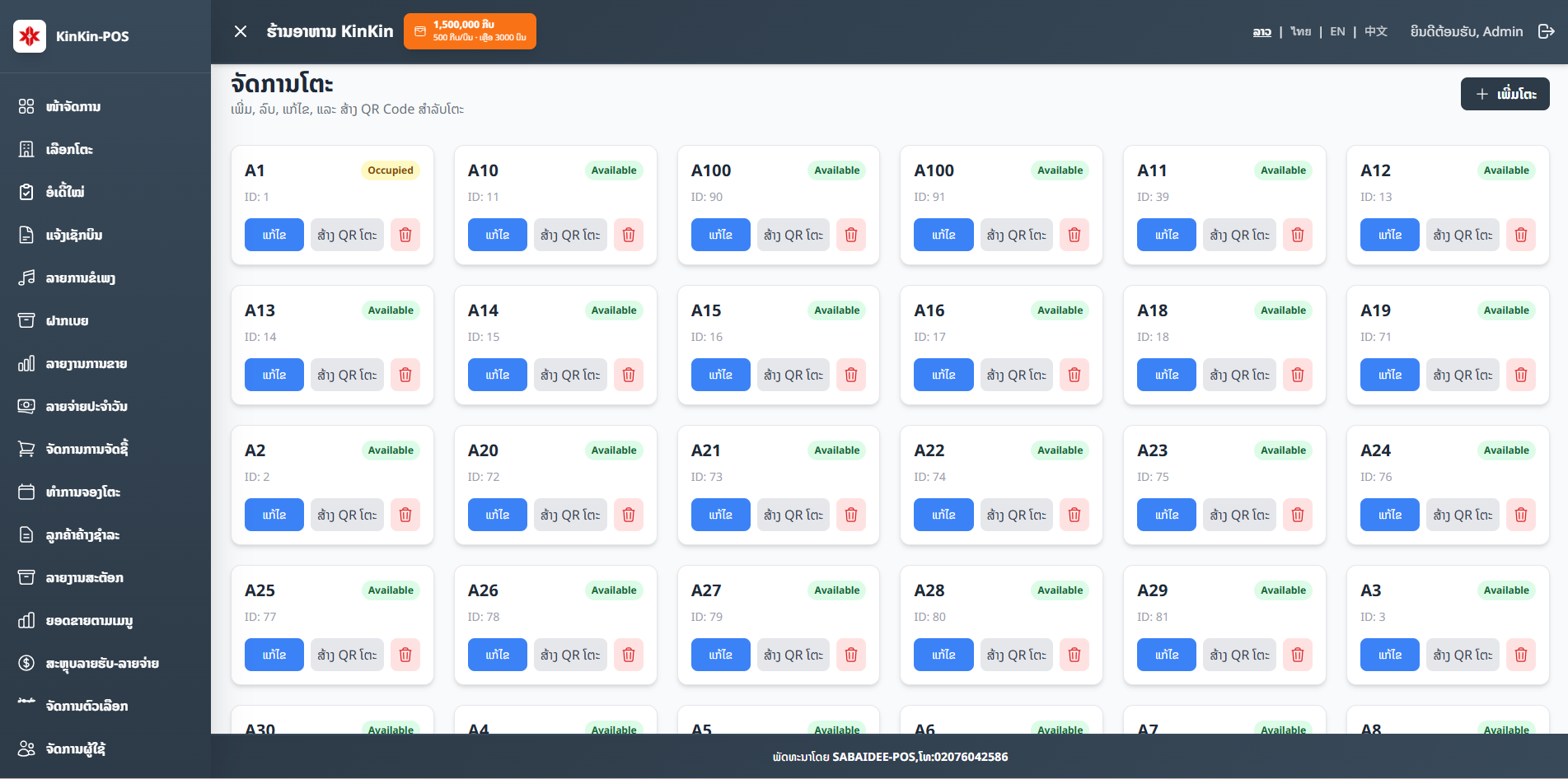1568x779 pixels.
Task: Remove table A22 via its trash icon
Action: (x=1074, y=515)
